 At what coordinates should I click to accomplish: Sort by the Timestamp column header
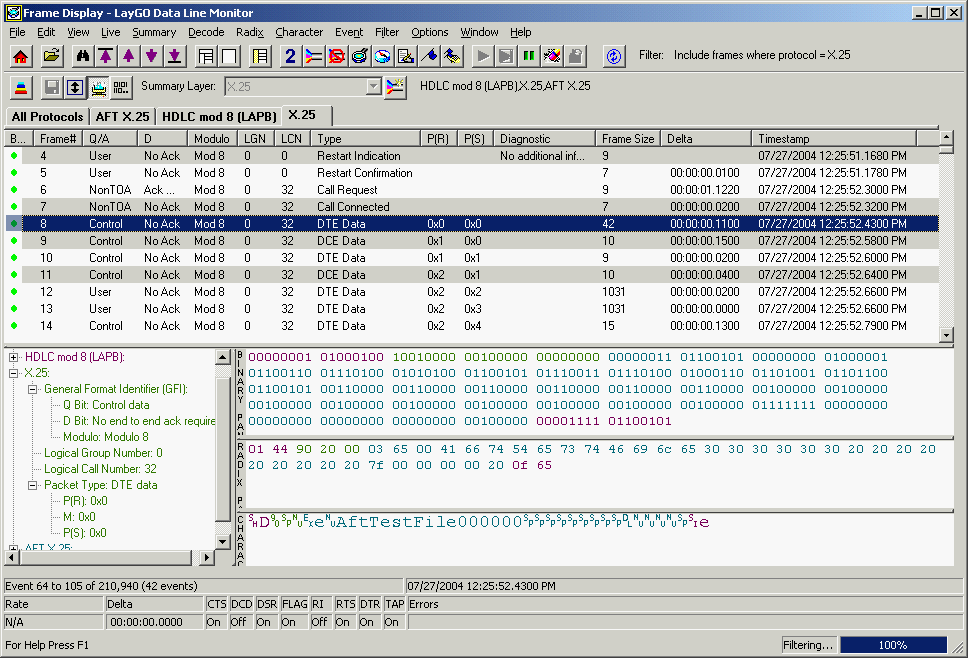(x=834, y=139)
